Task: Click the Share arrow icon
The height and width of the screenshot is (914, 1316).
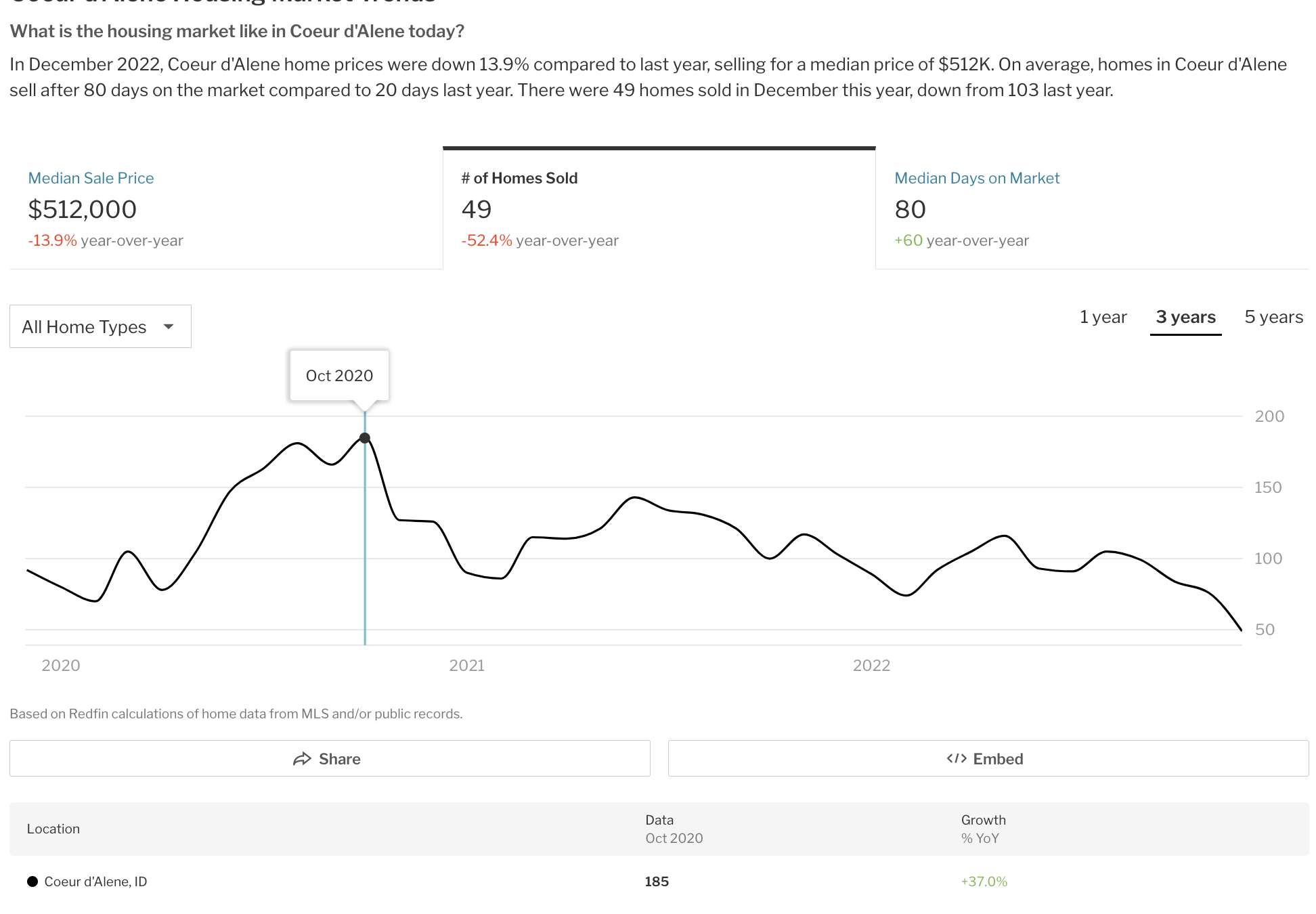Action: point(302,759)
